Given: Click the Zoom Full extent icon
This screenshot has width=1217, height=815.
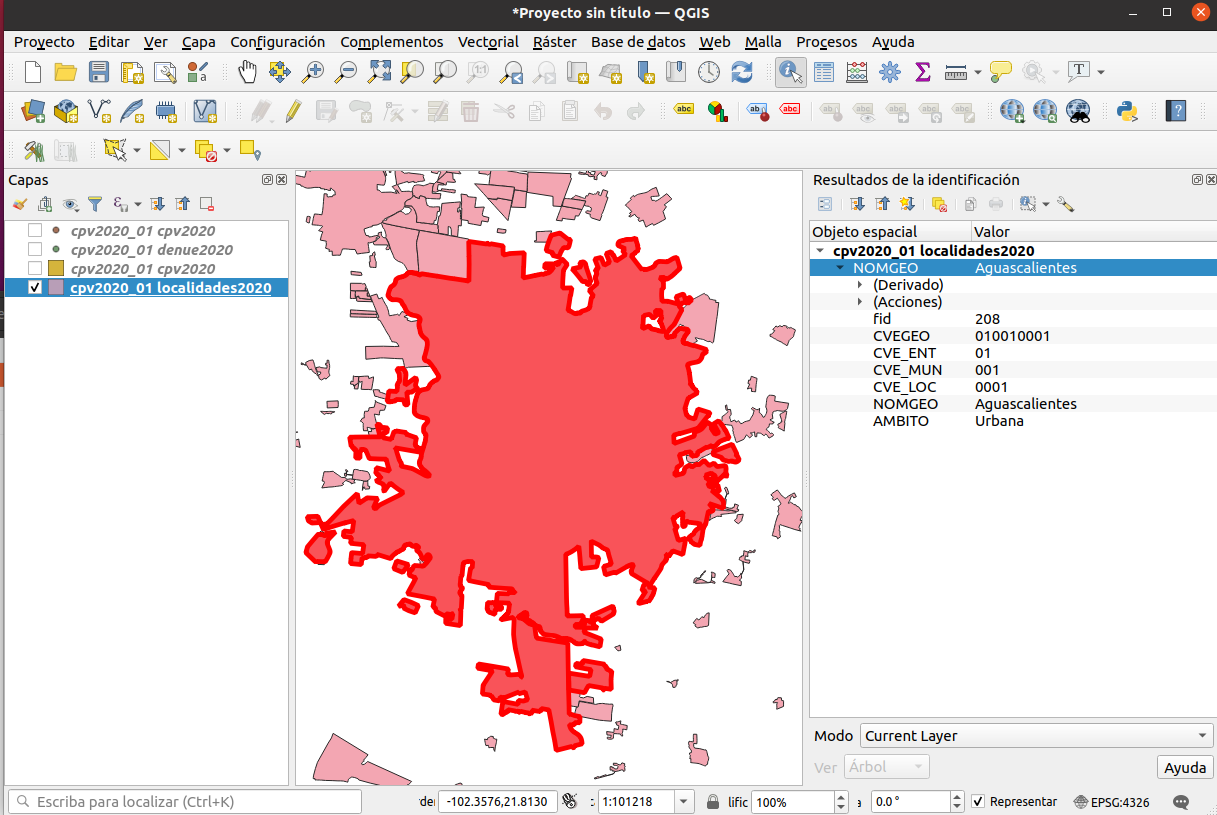Looking at the screenshot, I should [379, 72].
